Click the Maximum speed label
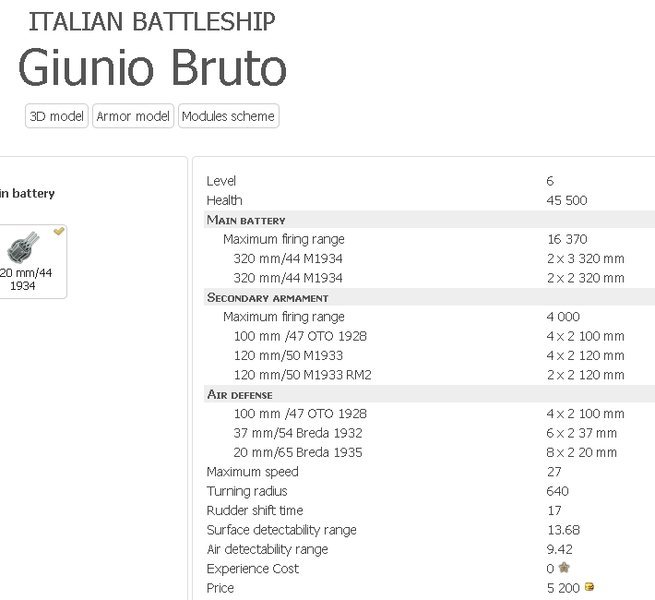The height and width of the screenshot is (600, 655). click(252, 472)
